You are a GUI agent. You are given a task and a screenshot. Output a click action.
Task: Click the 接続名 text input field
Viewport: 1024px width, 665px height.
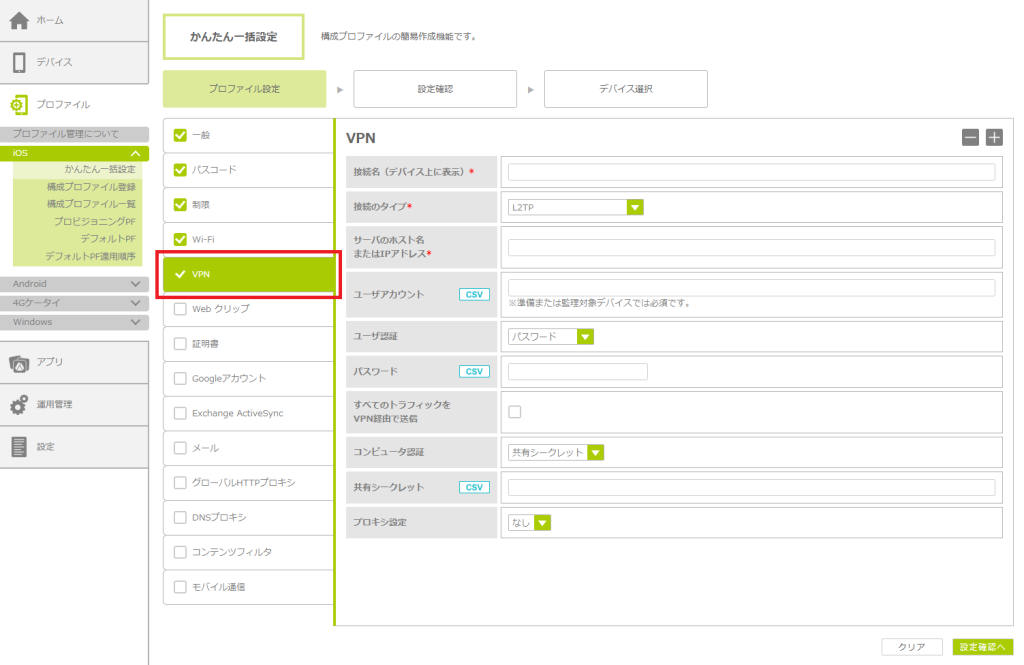tap(751, 172)
